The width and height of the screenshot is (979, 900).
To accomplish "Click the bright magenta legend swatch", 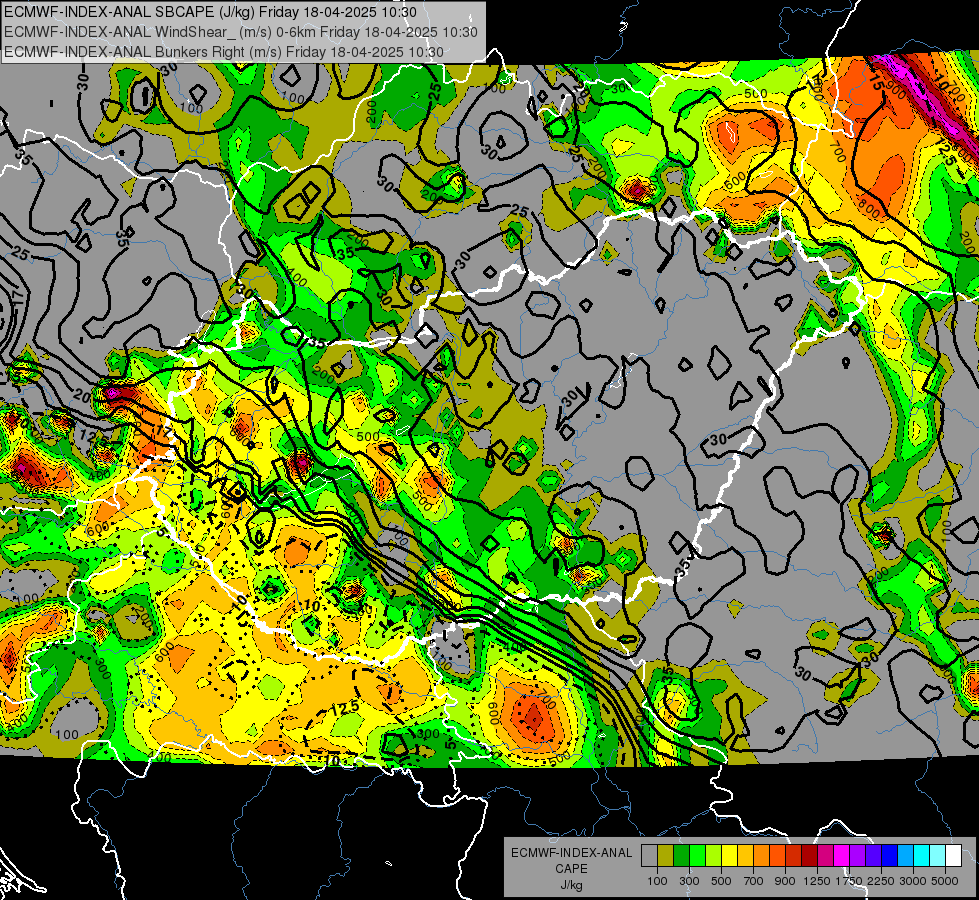I will (842, 856).
